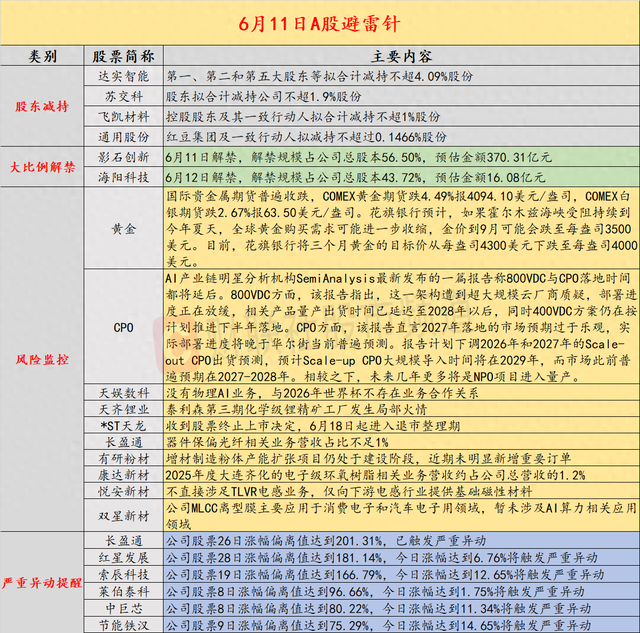Screen dimensions: 640x633
Task: Select the stock name 红星发展
Action: (123, 557)
